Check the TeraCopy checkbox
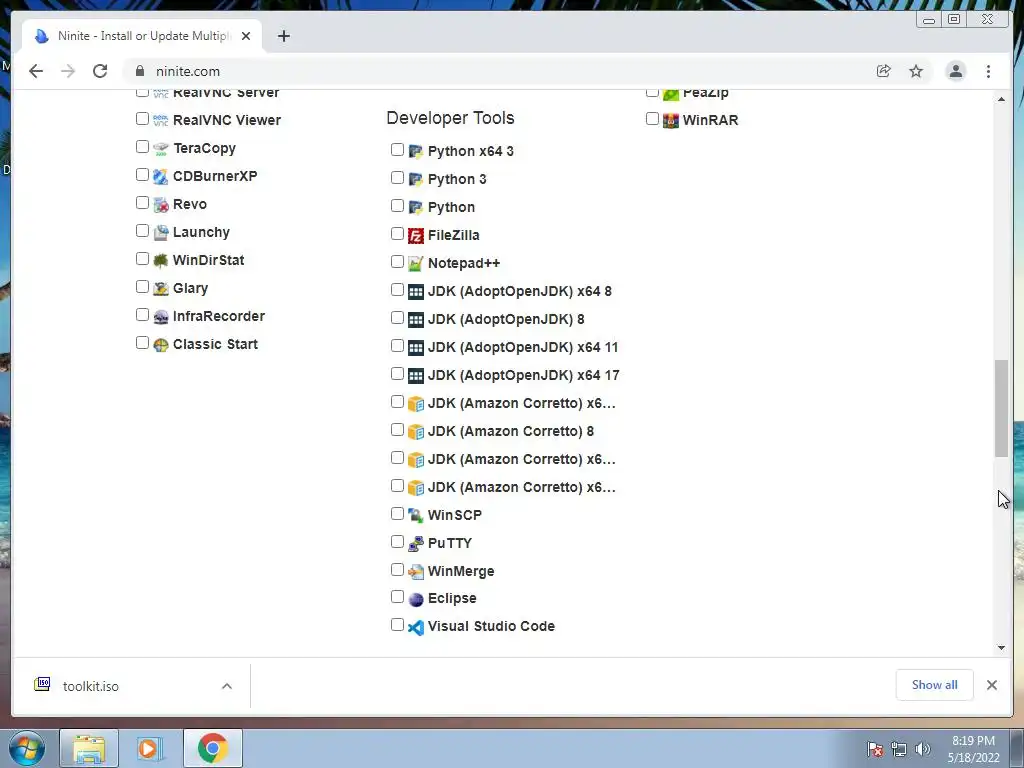Viewport: 1024px width, 768px height. [142, 147]
